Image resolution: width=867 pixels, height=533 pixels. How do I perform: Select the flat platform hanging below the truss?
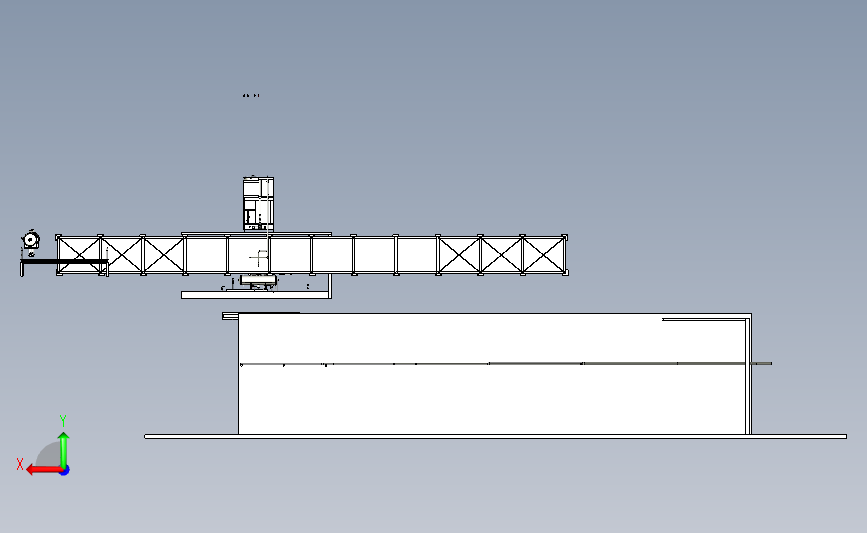255,295
